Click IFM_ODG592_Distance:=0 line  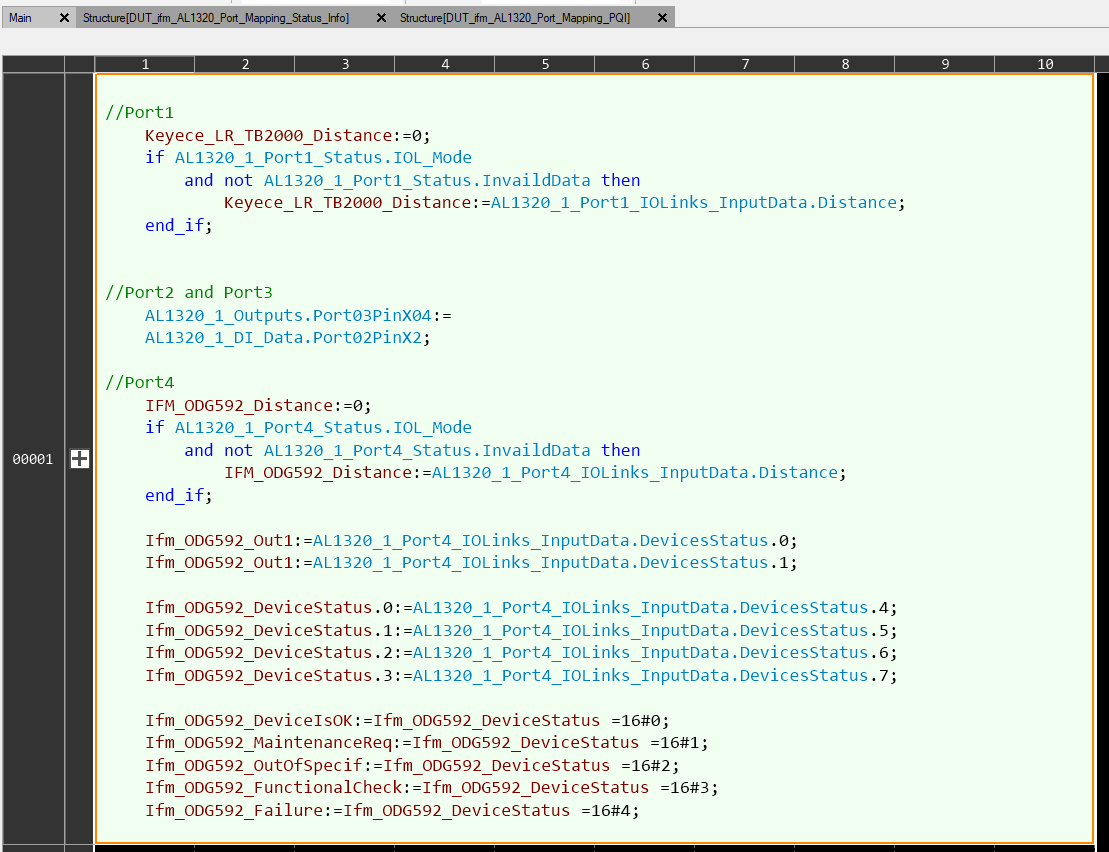258,405
